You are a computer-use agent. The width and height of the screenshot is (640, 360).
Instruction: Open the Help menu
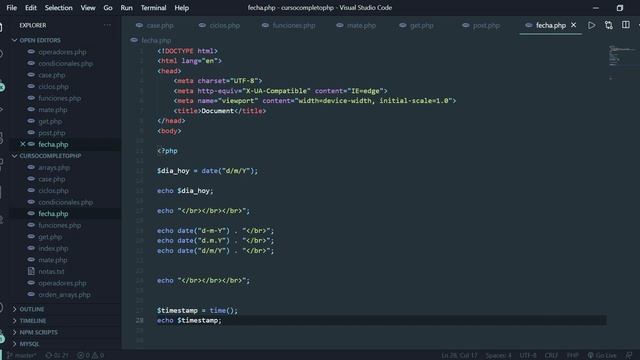click(x=182, y=8)
